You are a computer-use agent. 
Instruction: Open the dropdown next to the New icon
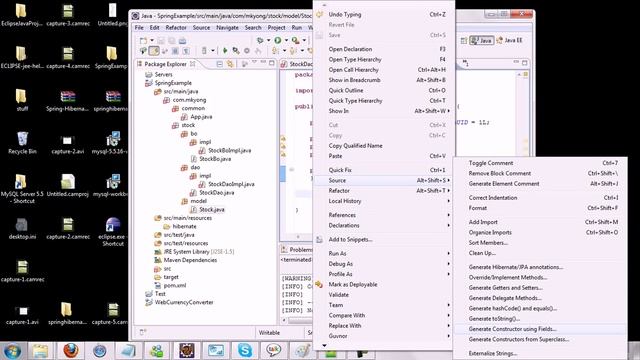pyautogui.click(x=152, y=40)
